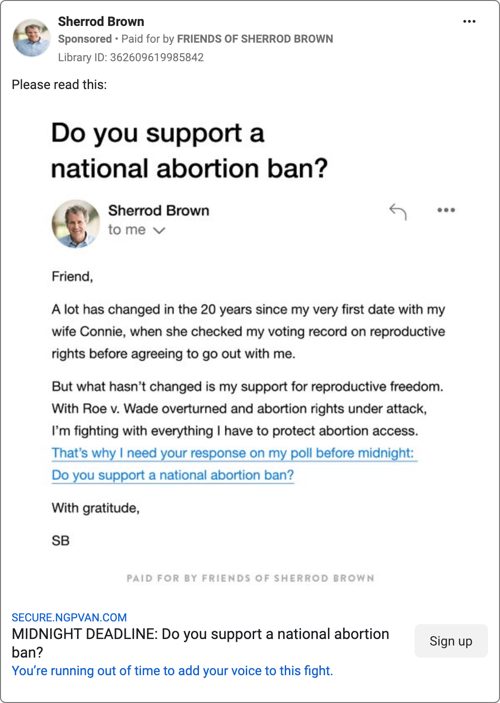Select the Library ID number text

[x=157, y=57]
